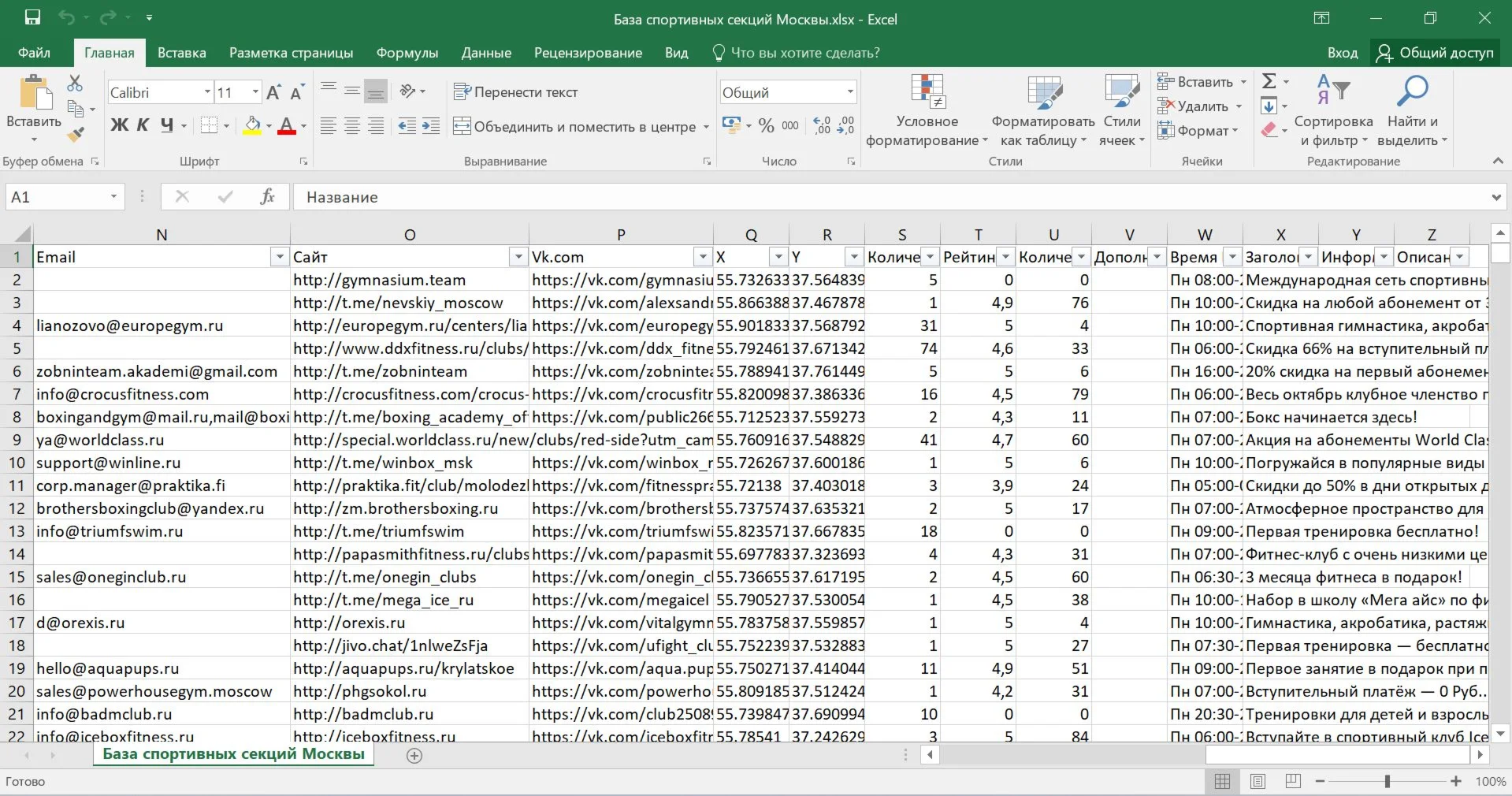
Task: Apply the percent style format
Action: pyautogui.click(x=766, y=125)
